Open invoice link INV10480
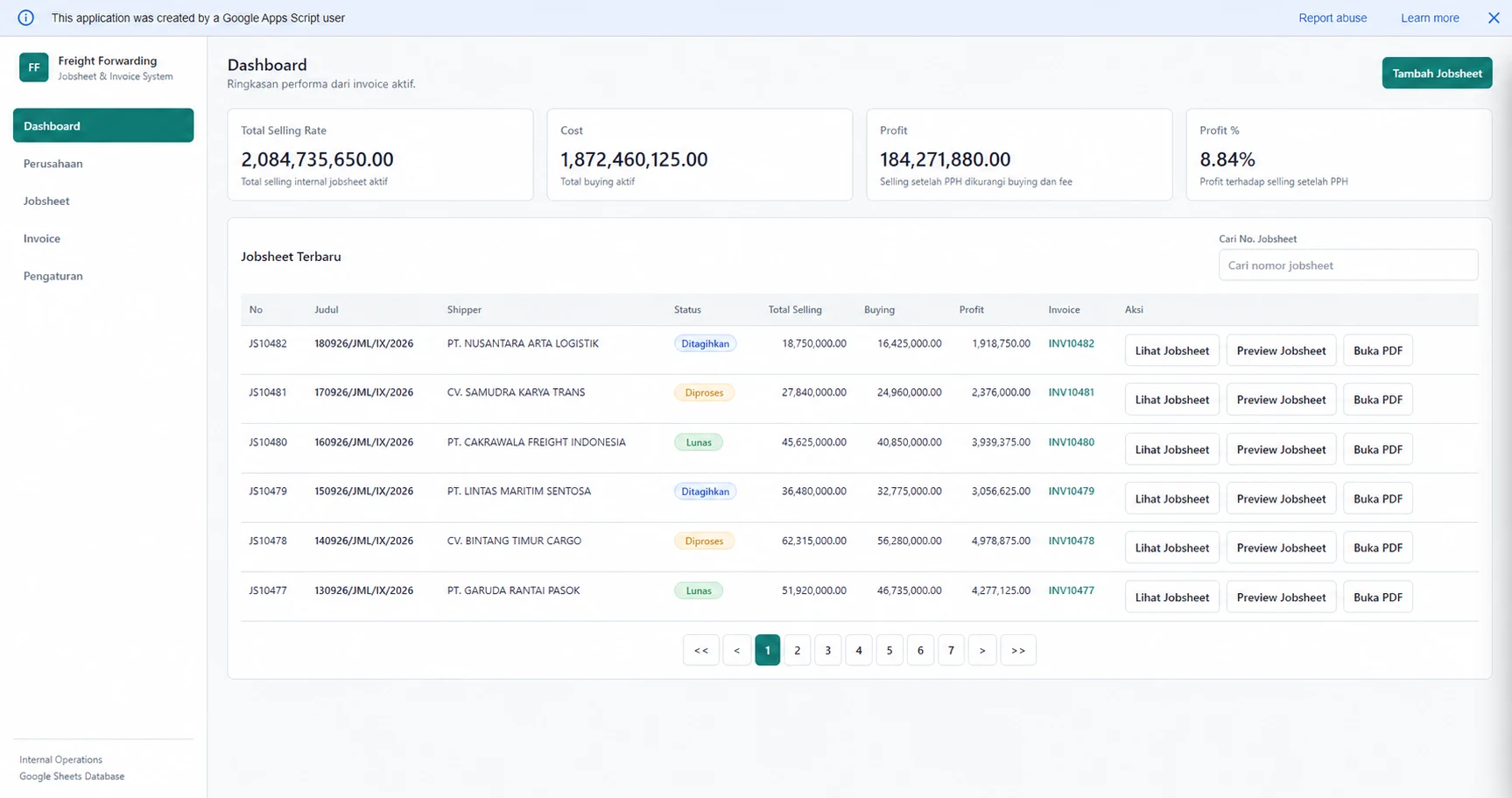Screen dimensions: 1512x798 (x=1071, y=442)
